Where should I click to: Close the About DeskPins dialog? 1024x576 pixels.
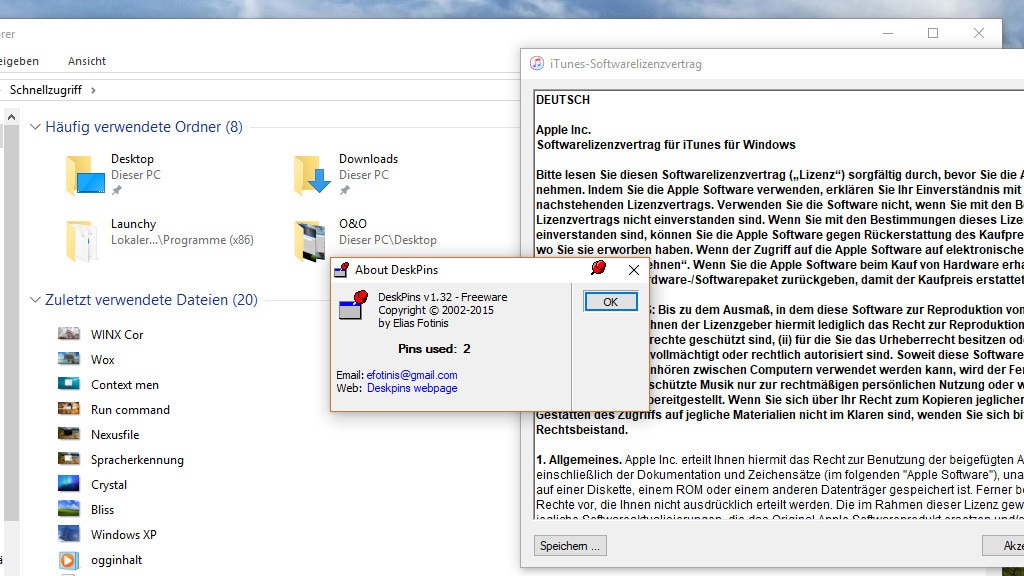[x=633, y=270]
